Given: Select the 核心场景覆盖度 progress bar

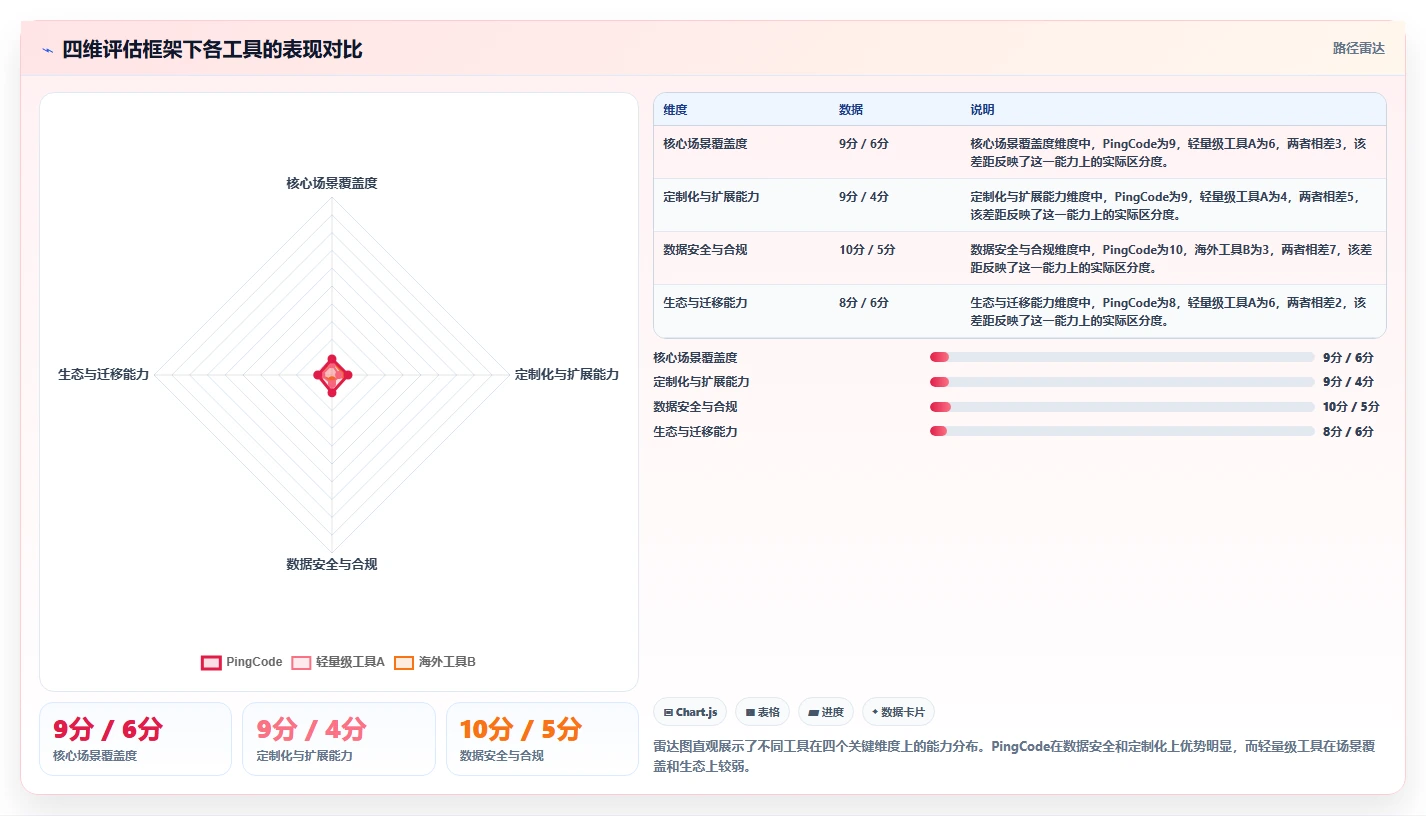Looking at the screenshot, I should 1122,357.
